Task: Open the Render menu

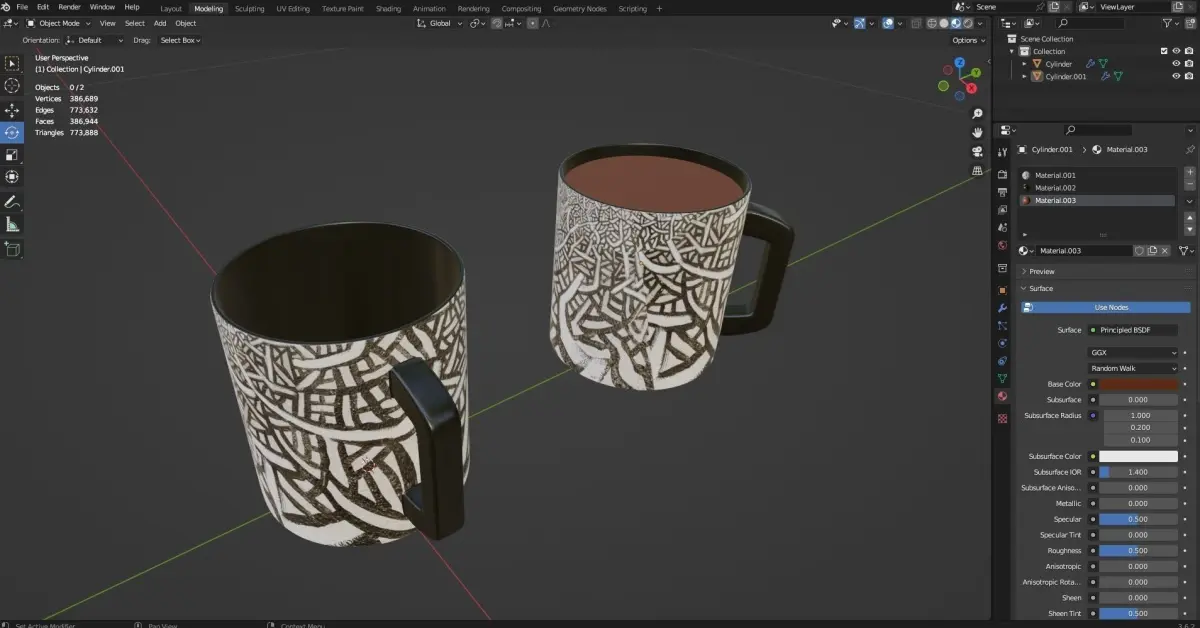Action: [x=69, y=7]
